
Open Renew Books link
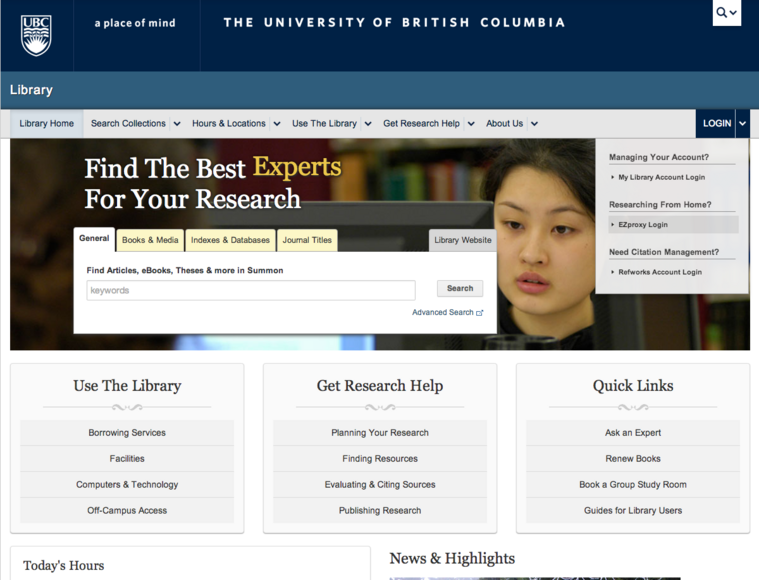[x=633, y=458]
